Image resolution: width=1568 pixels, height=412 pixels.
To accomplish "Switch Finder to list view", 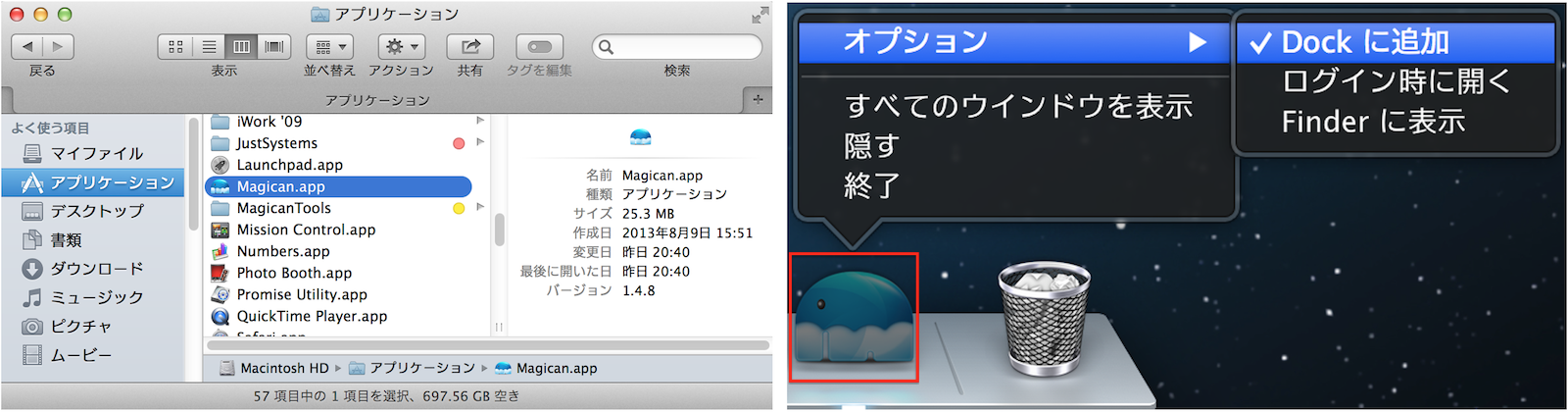I will pyautogui.click(x=209, y=46).
